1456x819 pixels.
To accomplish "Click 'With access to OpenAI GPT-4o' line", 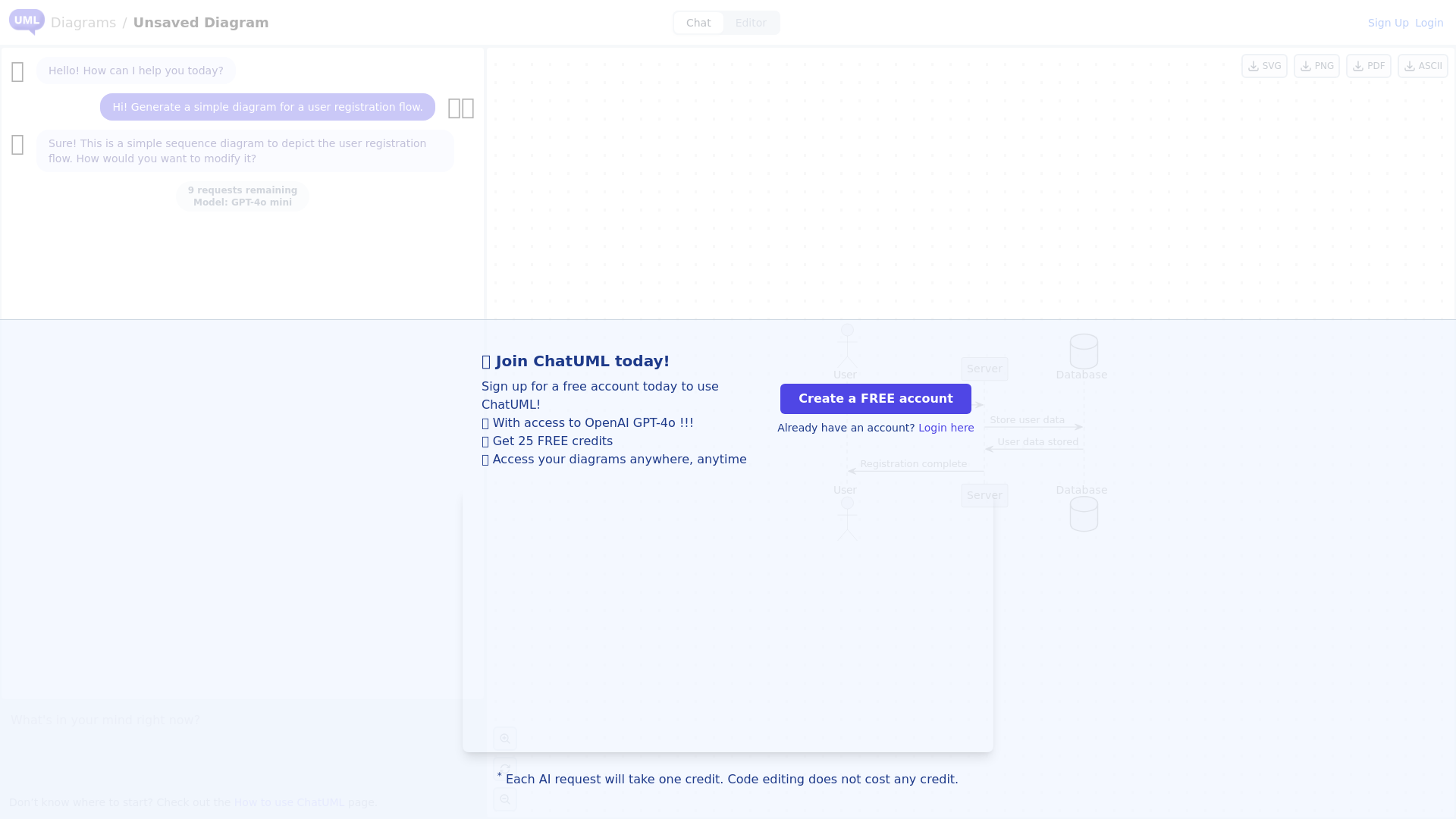I will [x=588, y=423].
